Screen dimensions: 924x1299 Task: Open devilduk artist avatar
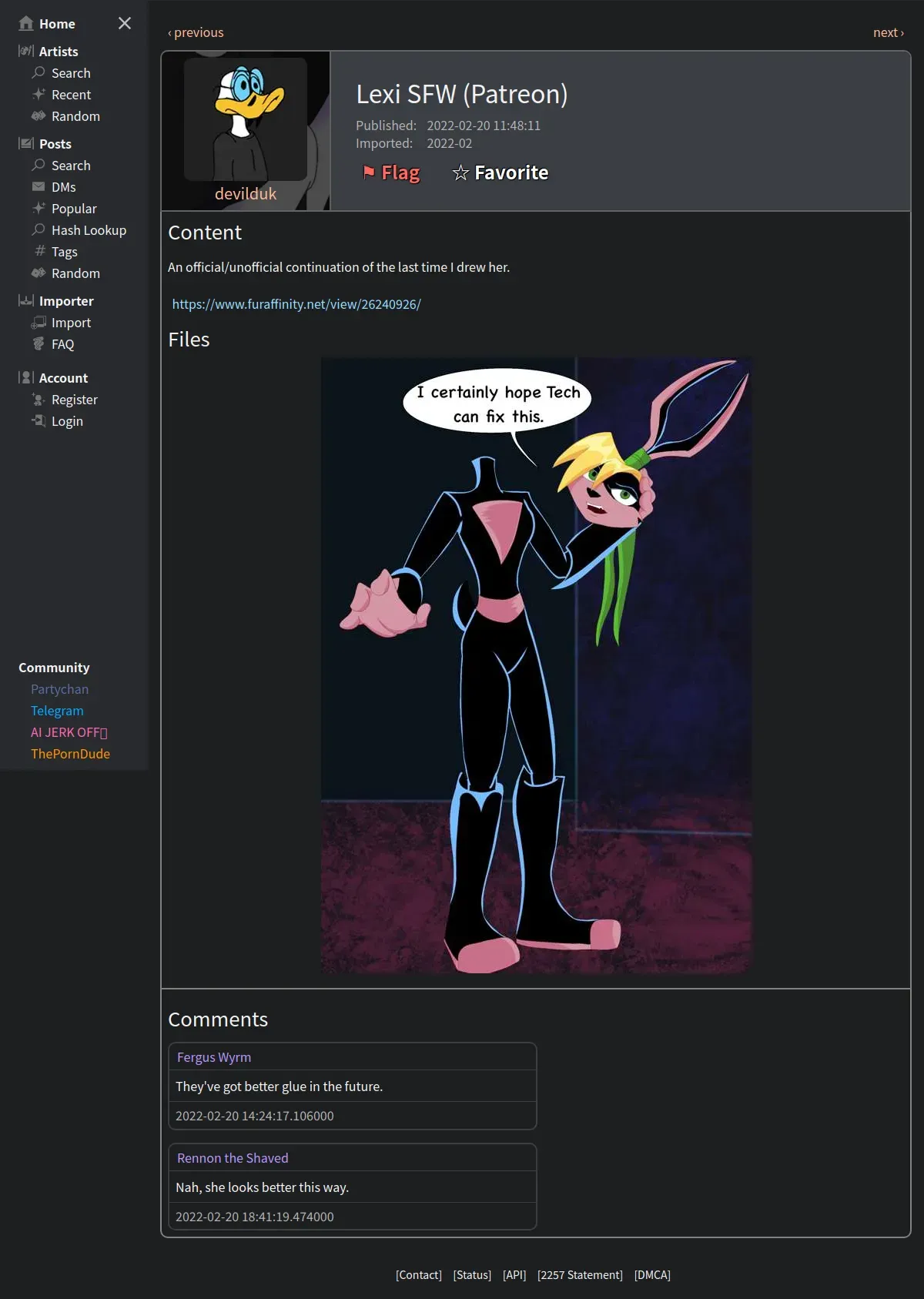(246, 119)
